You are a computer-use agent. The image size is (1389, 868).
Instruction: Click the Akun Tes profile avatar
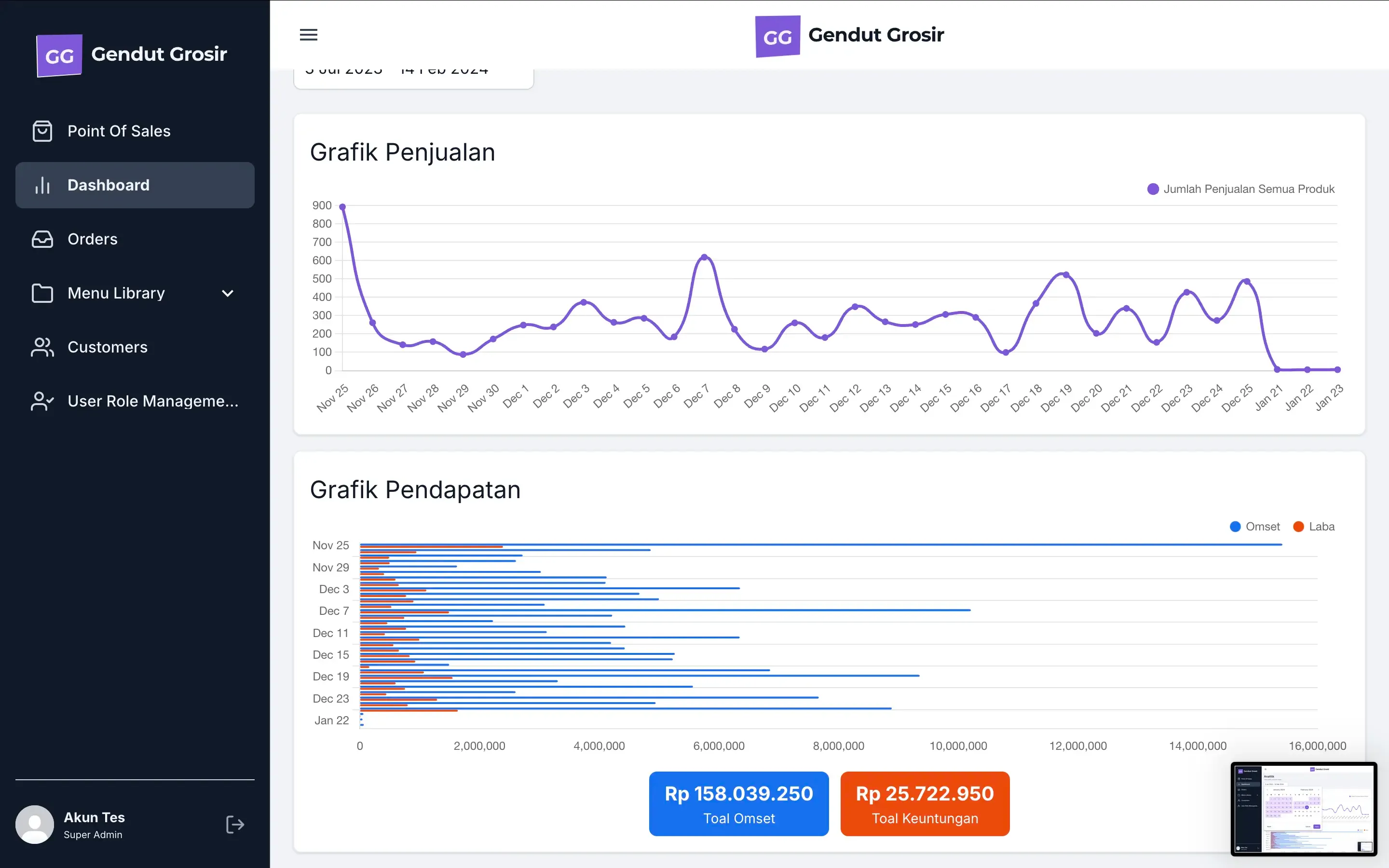tap(34, 825)
